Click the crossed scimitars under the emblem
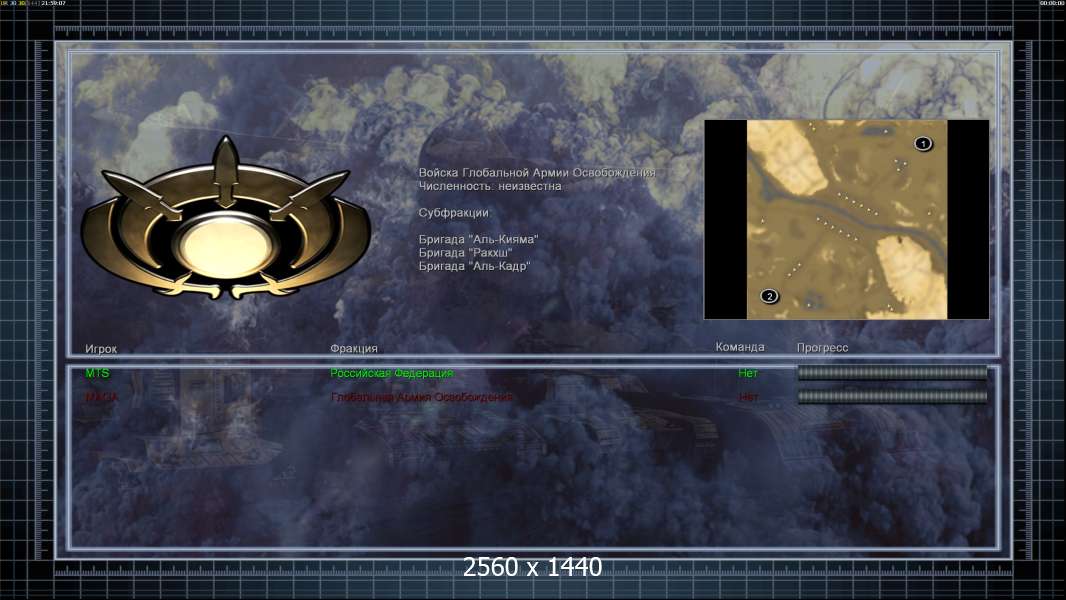 [226, 287]
